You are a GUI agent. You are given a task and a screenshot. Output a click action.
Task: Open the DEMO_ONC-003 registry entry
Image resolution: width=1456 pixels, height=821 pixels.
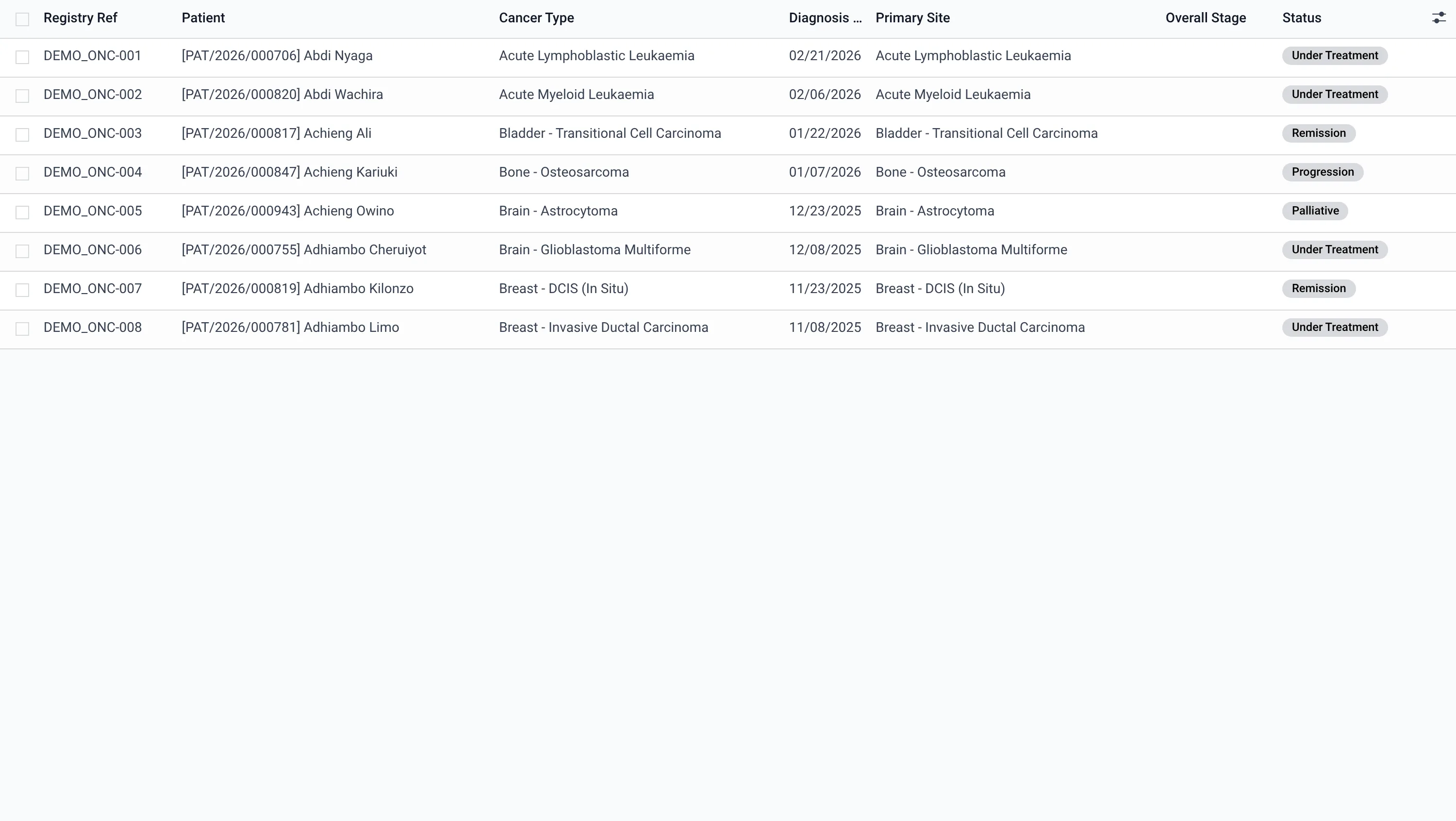93,133
